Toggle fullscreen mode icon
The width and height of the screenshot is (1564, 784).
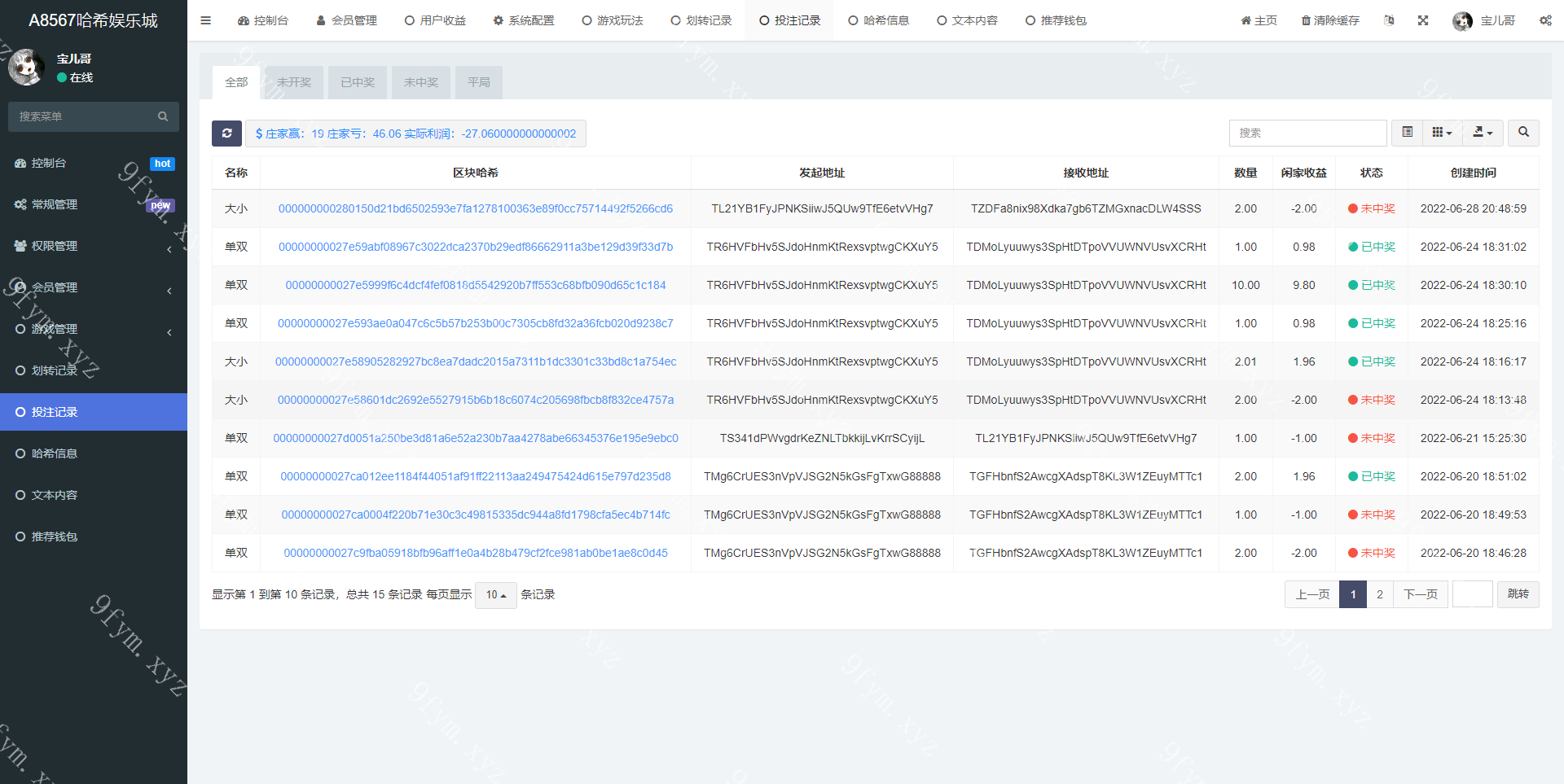pos(1423,20)
